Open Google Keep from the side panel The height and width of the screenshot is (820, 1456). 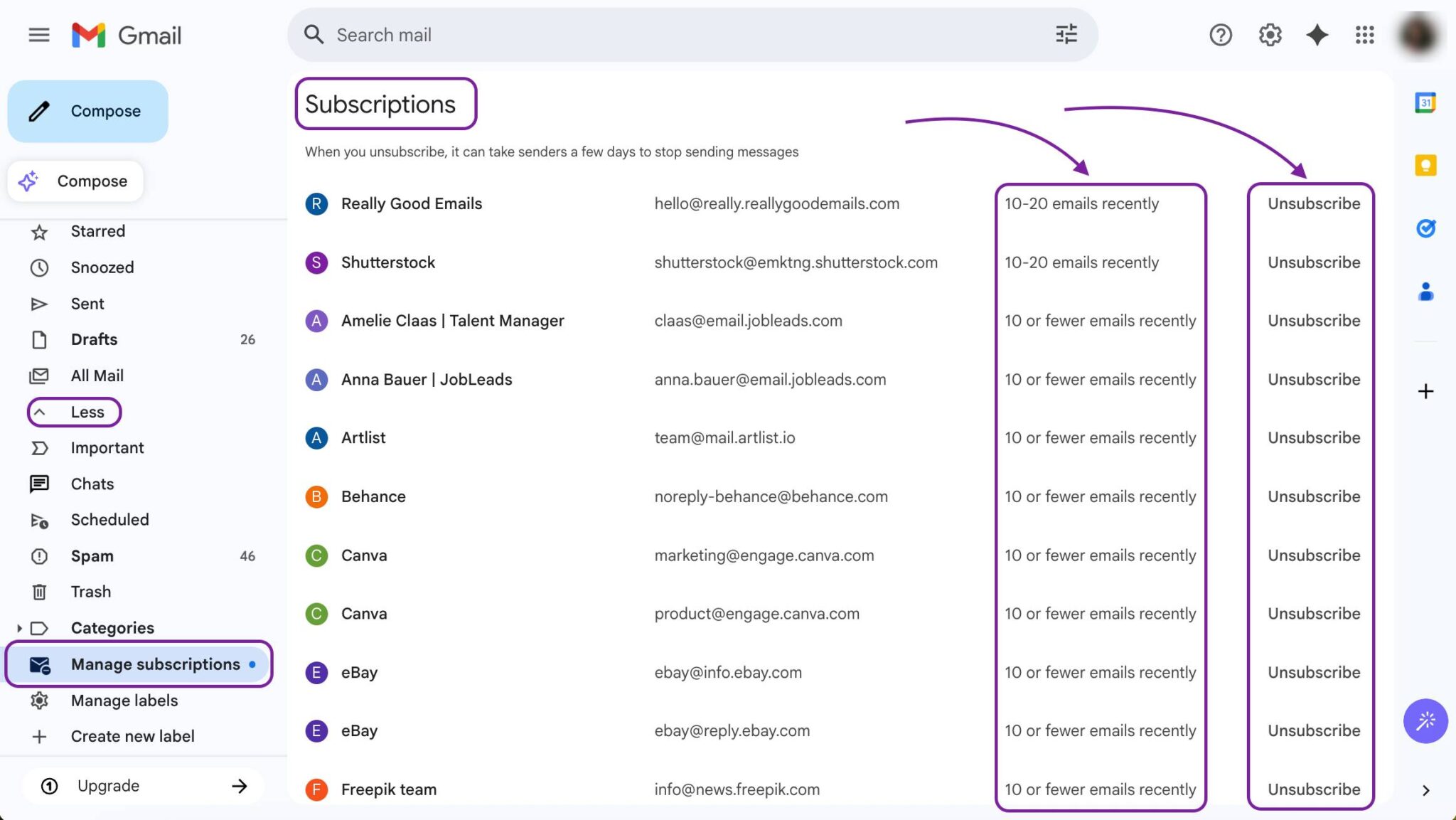(x=1425, y=165)
